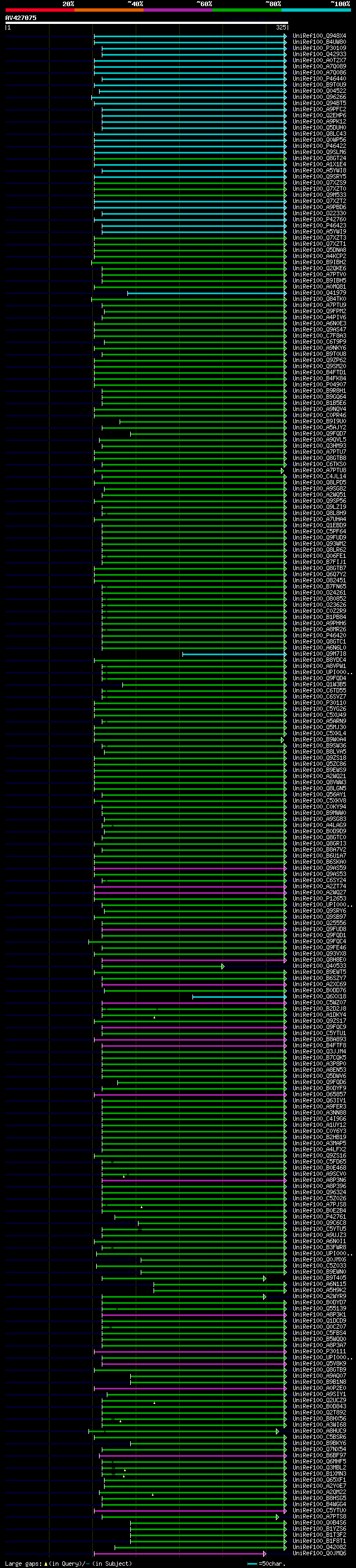Click the white query sequence bar
Screen dimensions: 356x1568
(147, 22)
